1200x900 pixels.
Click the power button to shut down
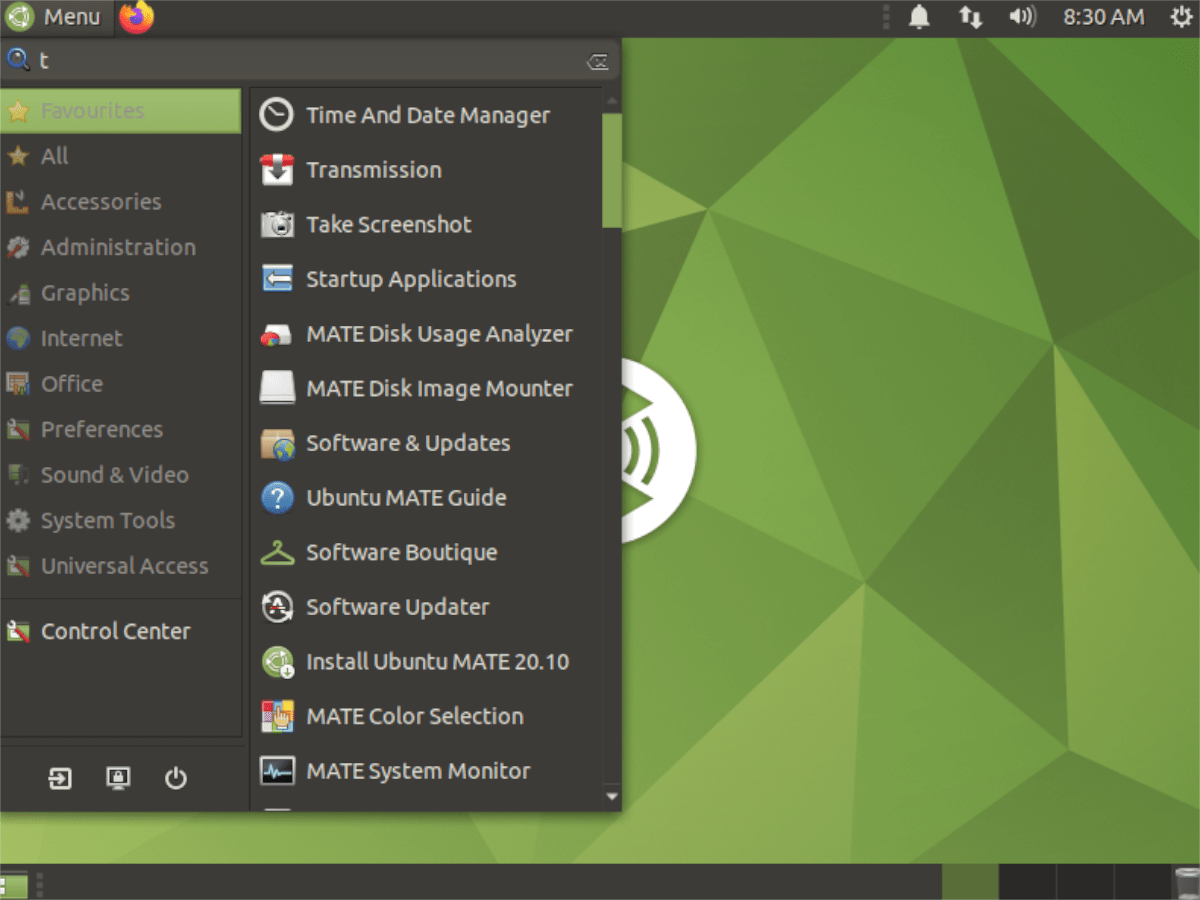[x=176, y=779]
